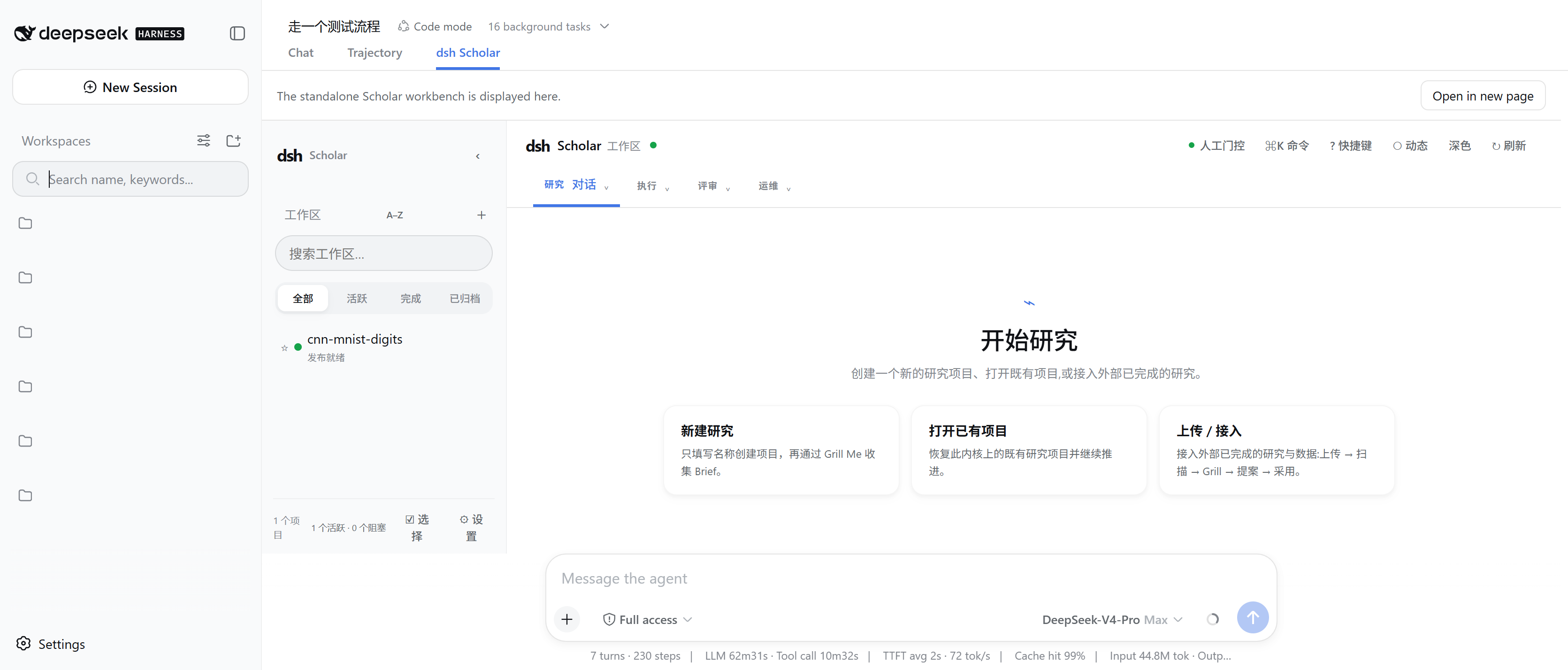Select the 已归档 filter
The width and height of the screenshot is (1568, 670).
click(465, 299)
